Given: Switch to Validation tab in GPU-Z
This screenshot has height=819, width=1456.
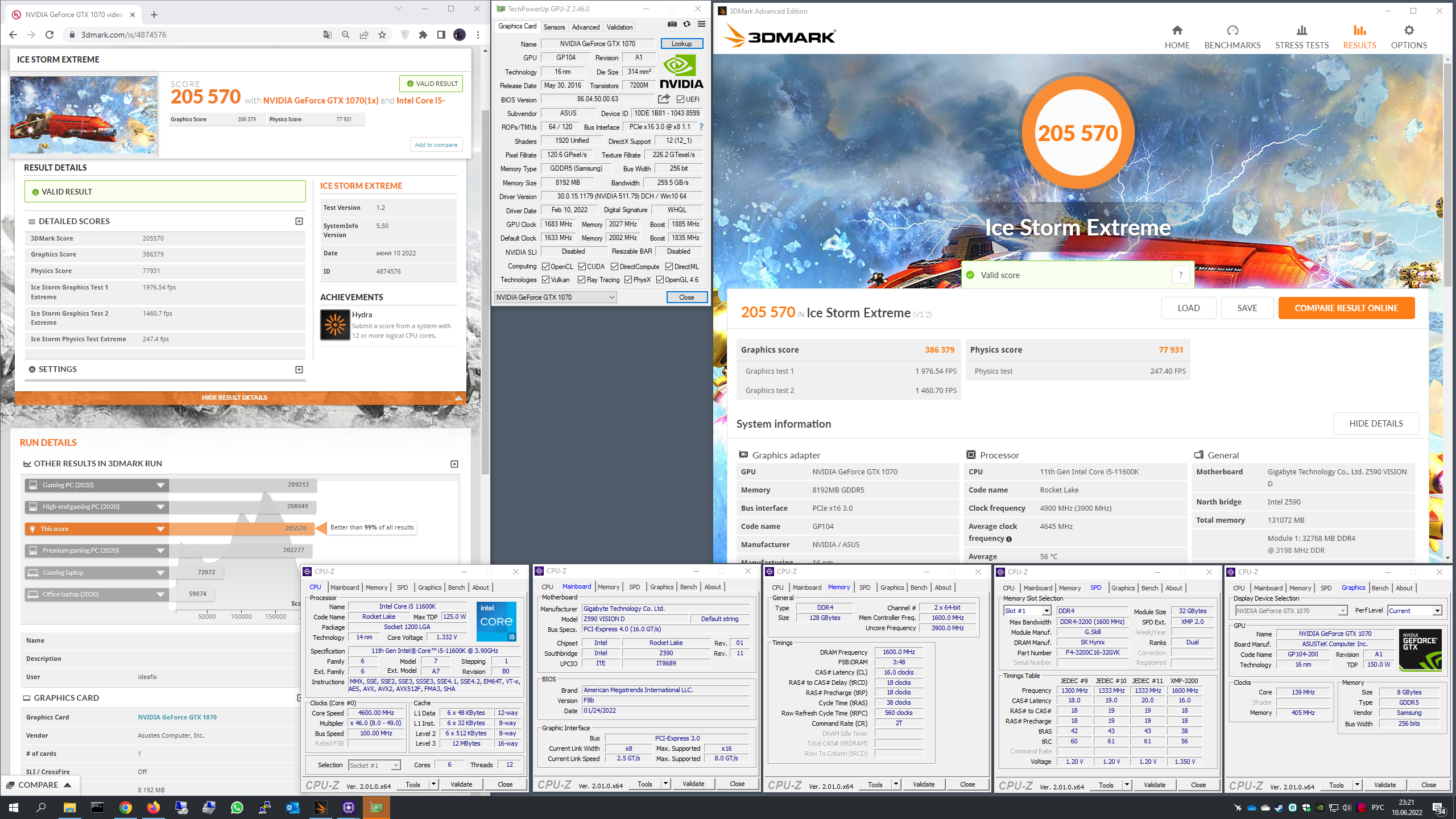Looking at the screenshot, I should pyautogui.click(x=619, y=27).
